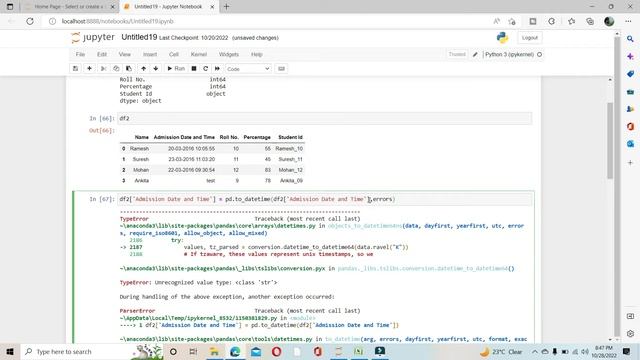The height and width of the screenshot is (360, 640).
Task: Open Edge sidebar Office icon
Action: coord(630,127)
